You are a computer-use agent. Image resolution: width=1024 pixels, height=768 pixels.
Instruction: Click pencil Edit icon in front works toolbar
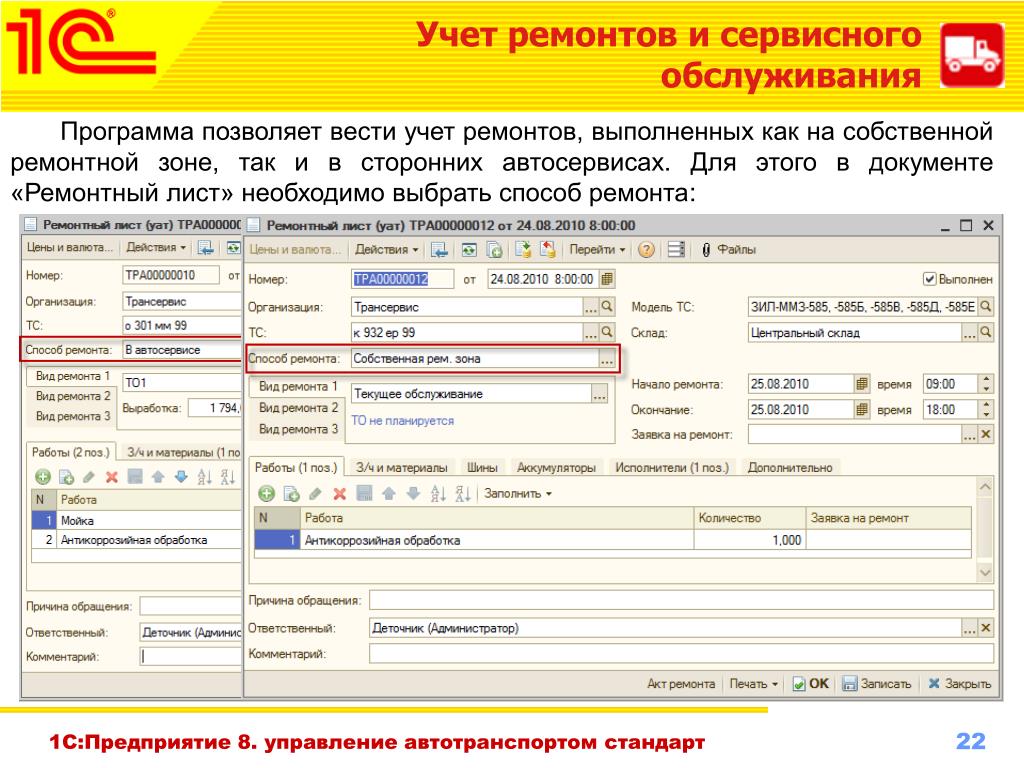pos(315,494)
